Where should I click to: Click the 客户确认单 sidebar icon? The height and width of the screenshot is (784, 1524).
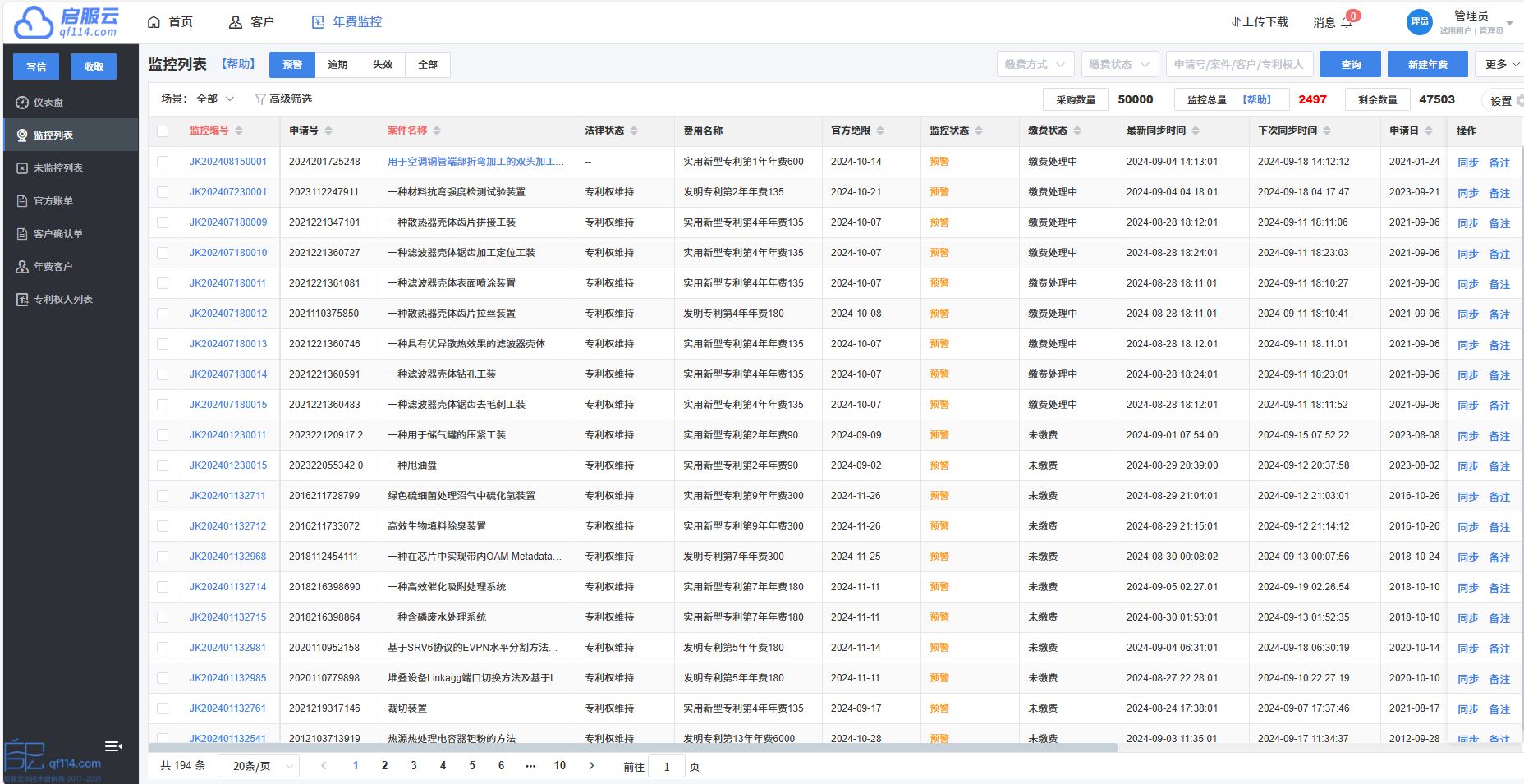pyautogui.click(x=22, y=234)
